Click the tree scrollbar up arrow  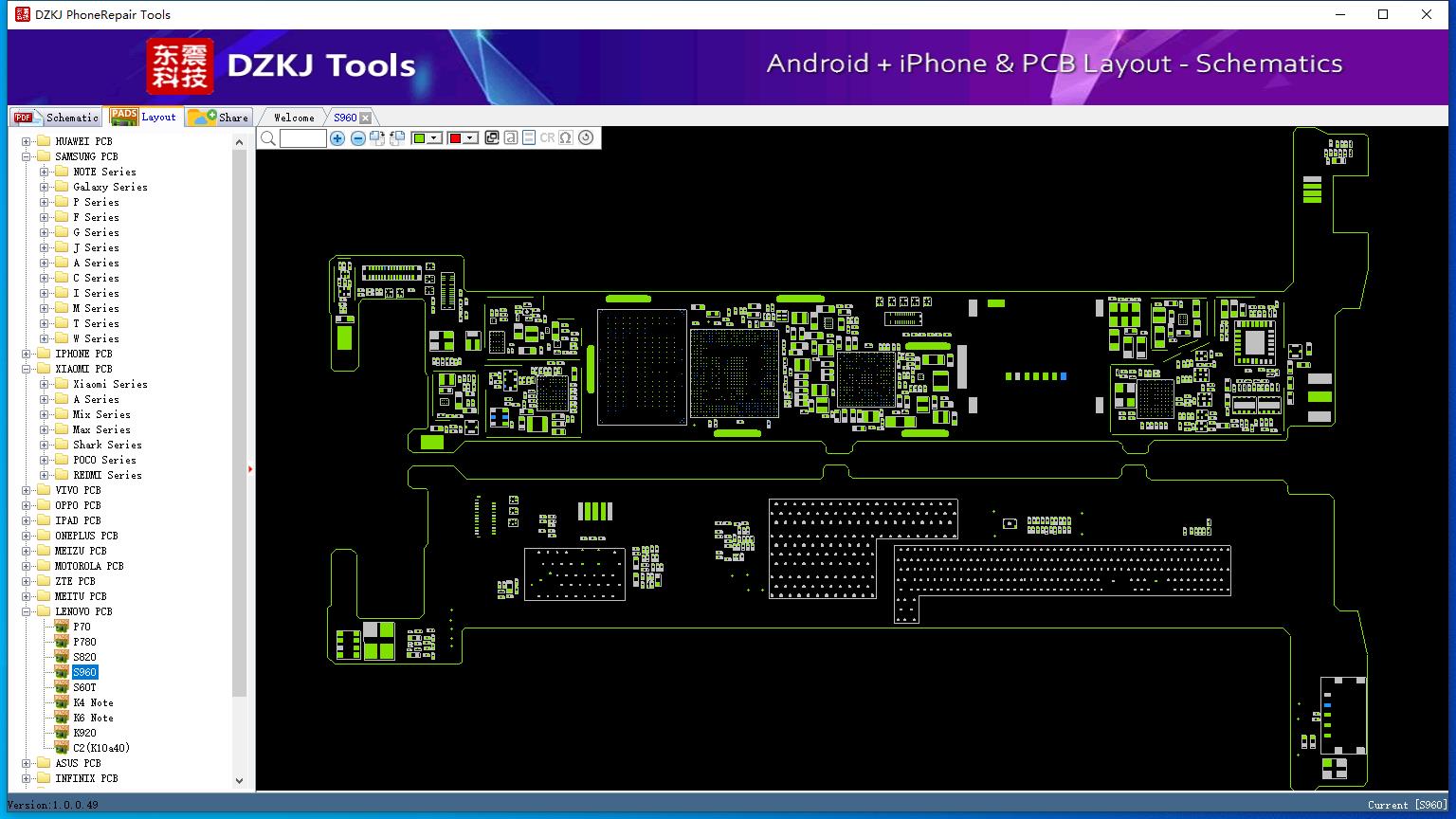click(x=239, y=142)
